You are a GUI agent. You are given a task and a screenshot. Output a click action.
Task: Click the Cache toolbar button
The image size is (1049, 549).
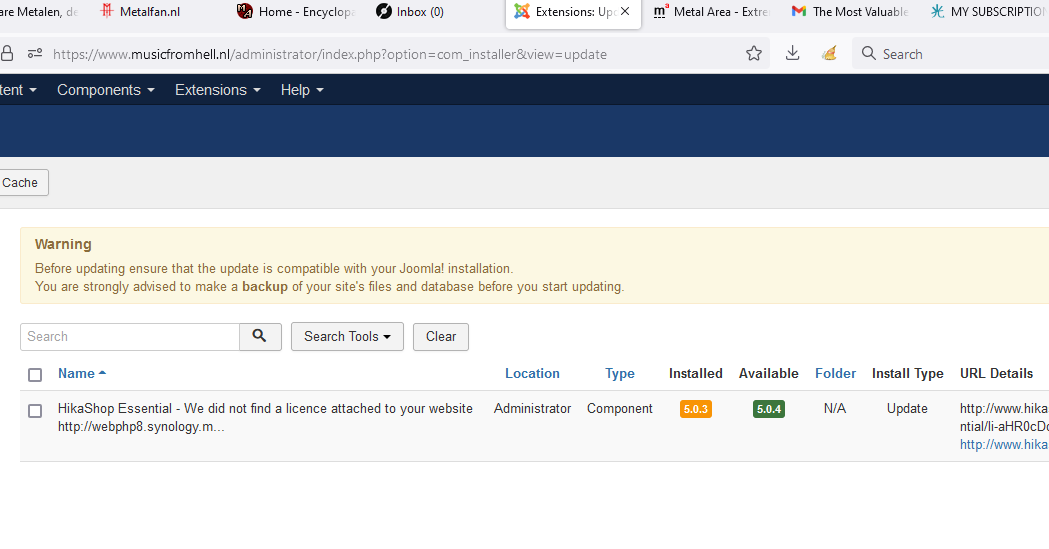click(x=23, y=183)
